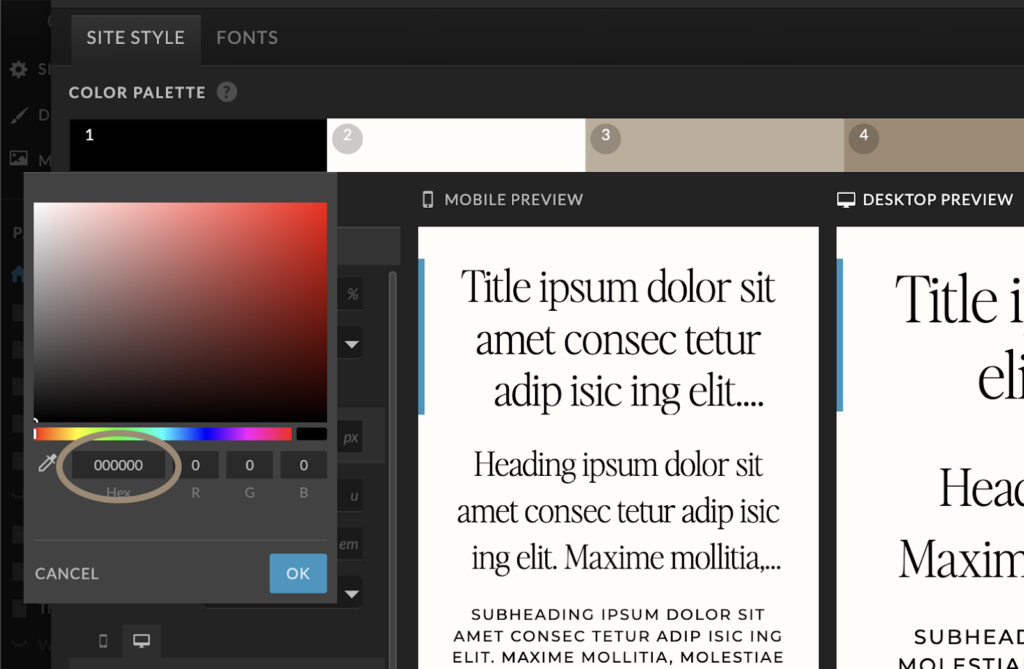Confirm color with the OK button
1024x669 pixels.
pos(298,574)
